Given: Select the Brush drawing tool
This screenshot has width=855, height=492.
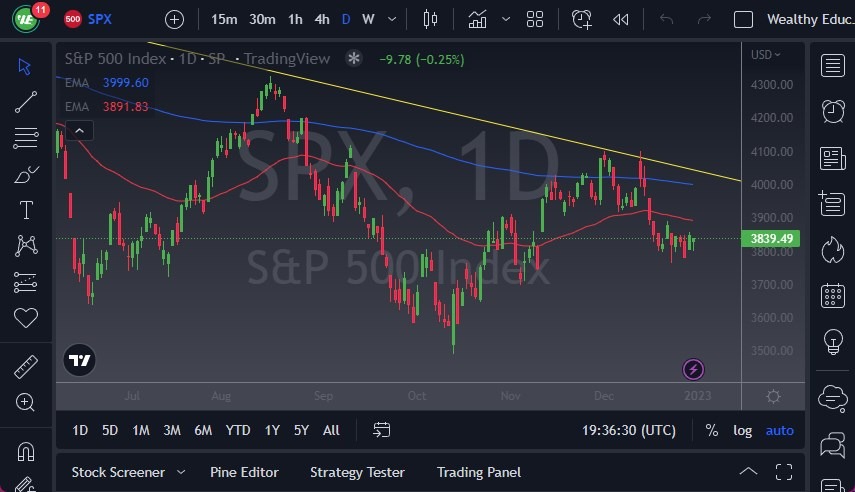Looking at the screenshot, I should 26,174.
